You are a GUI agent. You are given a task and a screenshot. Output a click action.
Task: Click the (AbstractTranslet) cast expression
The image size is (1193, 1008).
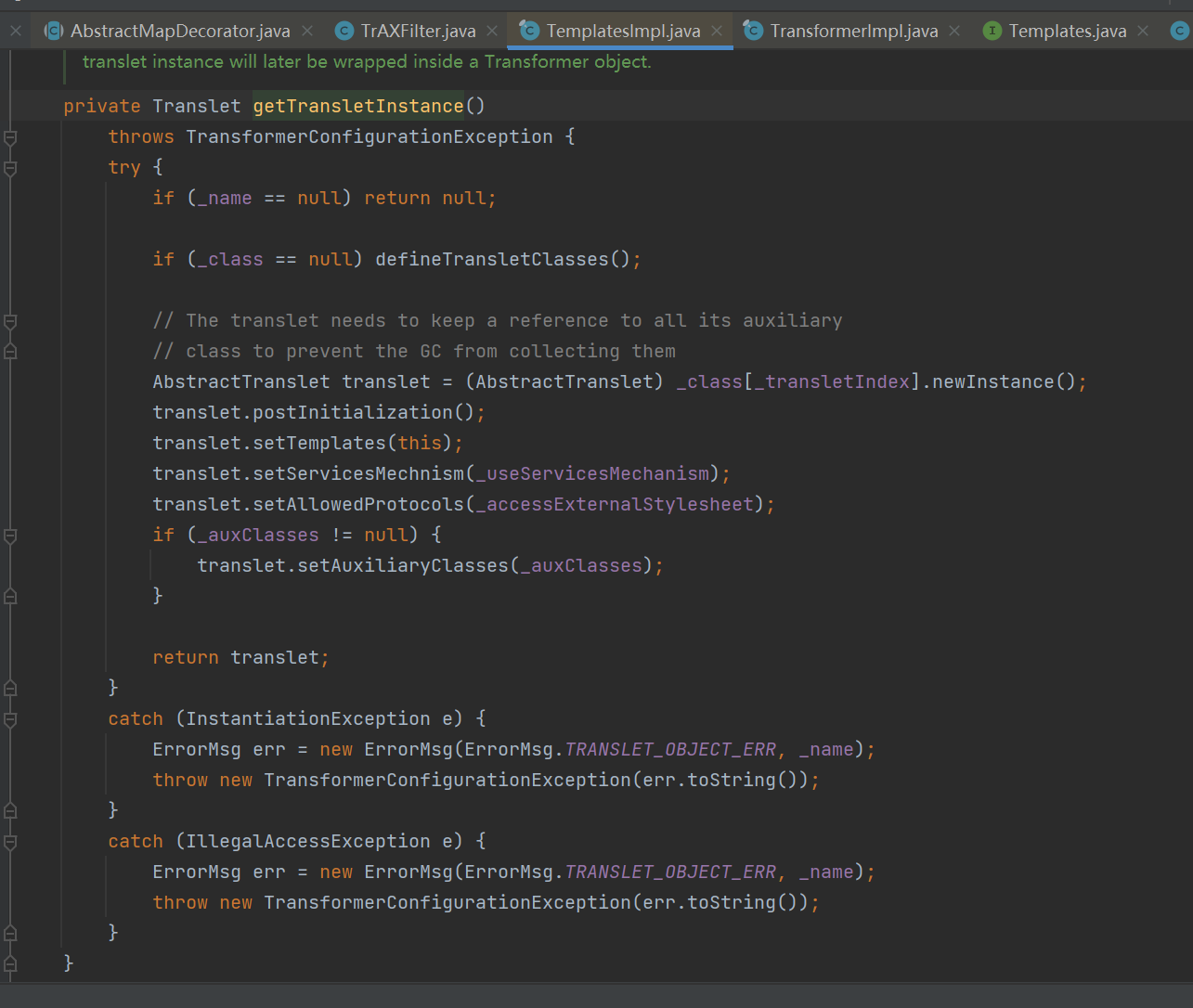[x=564, y=381]
